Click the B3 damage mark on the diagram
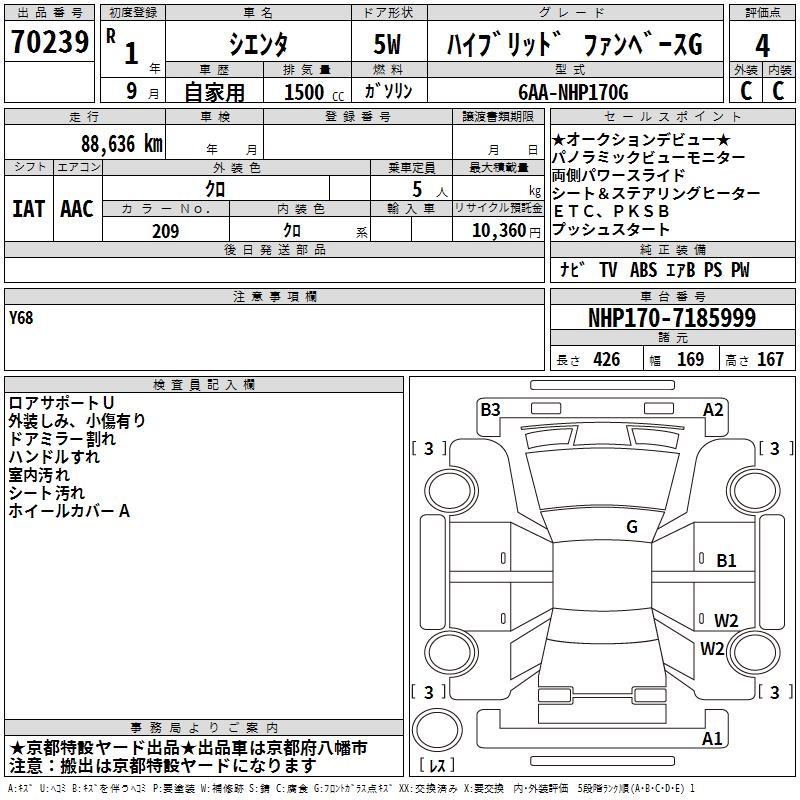Image resolution: width=800 pixels, height=800 pixels. click(x=490, y=409)
